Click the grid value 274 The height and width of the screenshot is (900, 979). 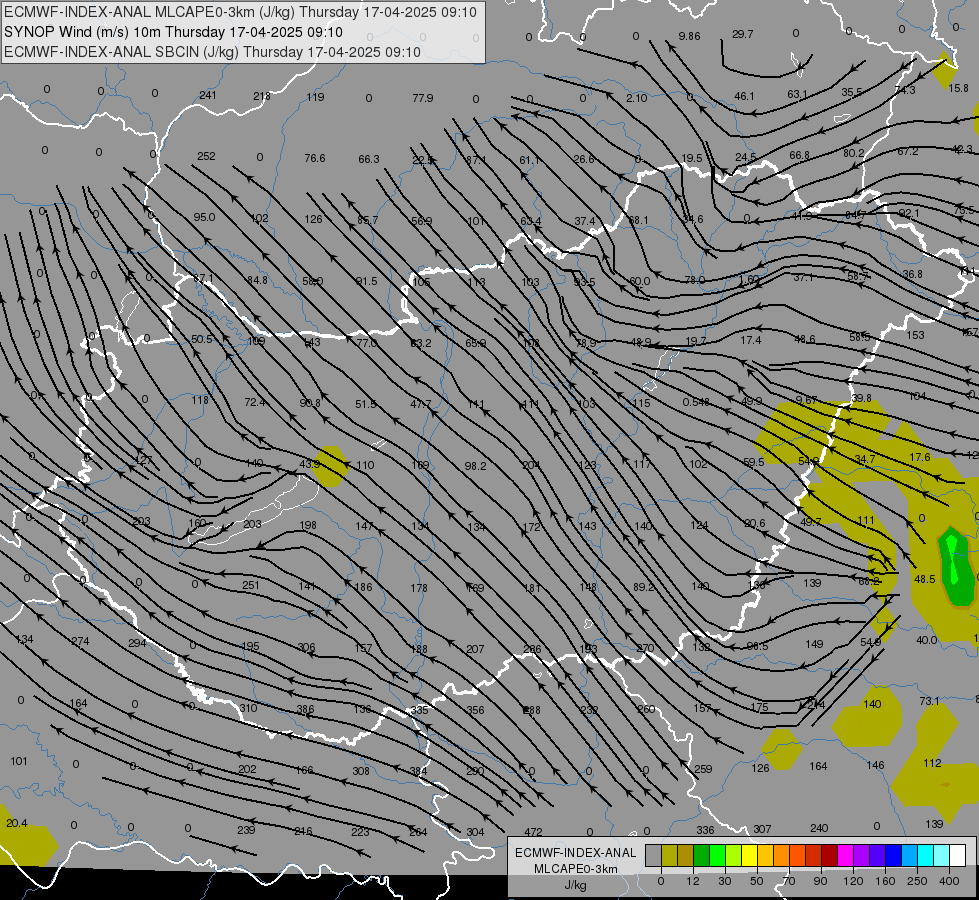pyautogui.click(x=81, y=641)
